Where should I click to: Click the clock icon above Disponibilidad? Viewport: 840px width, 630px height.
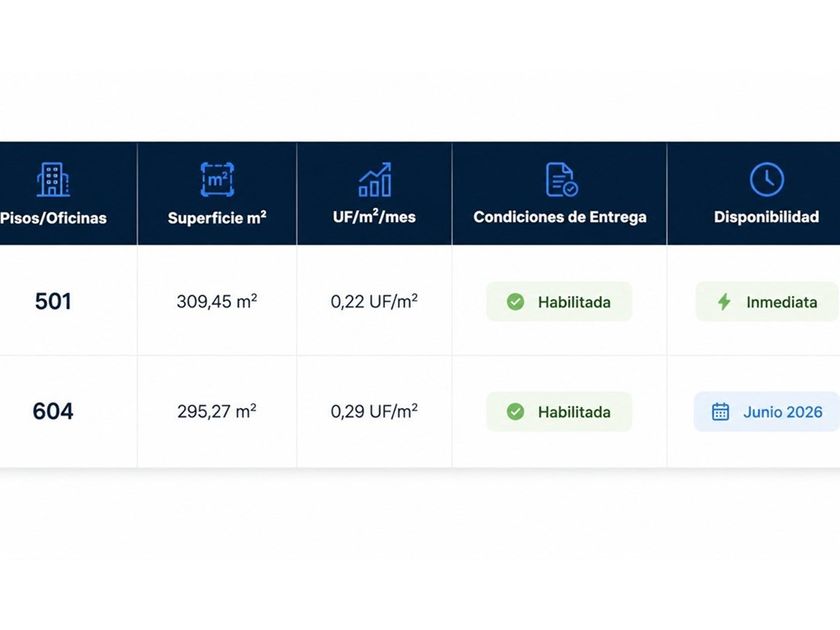click(x=767, y=179)
